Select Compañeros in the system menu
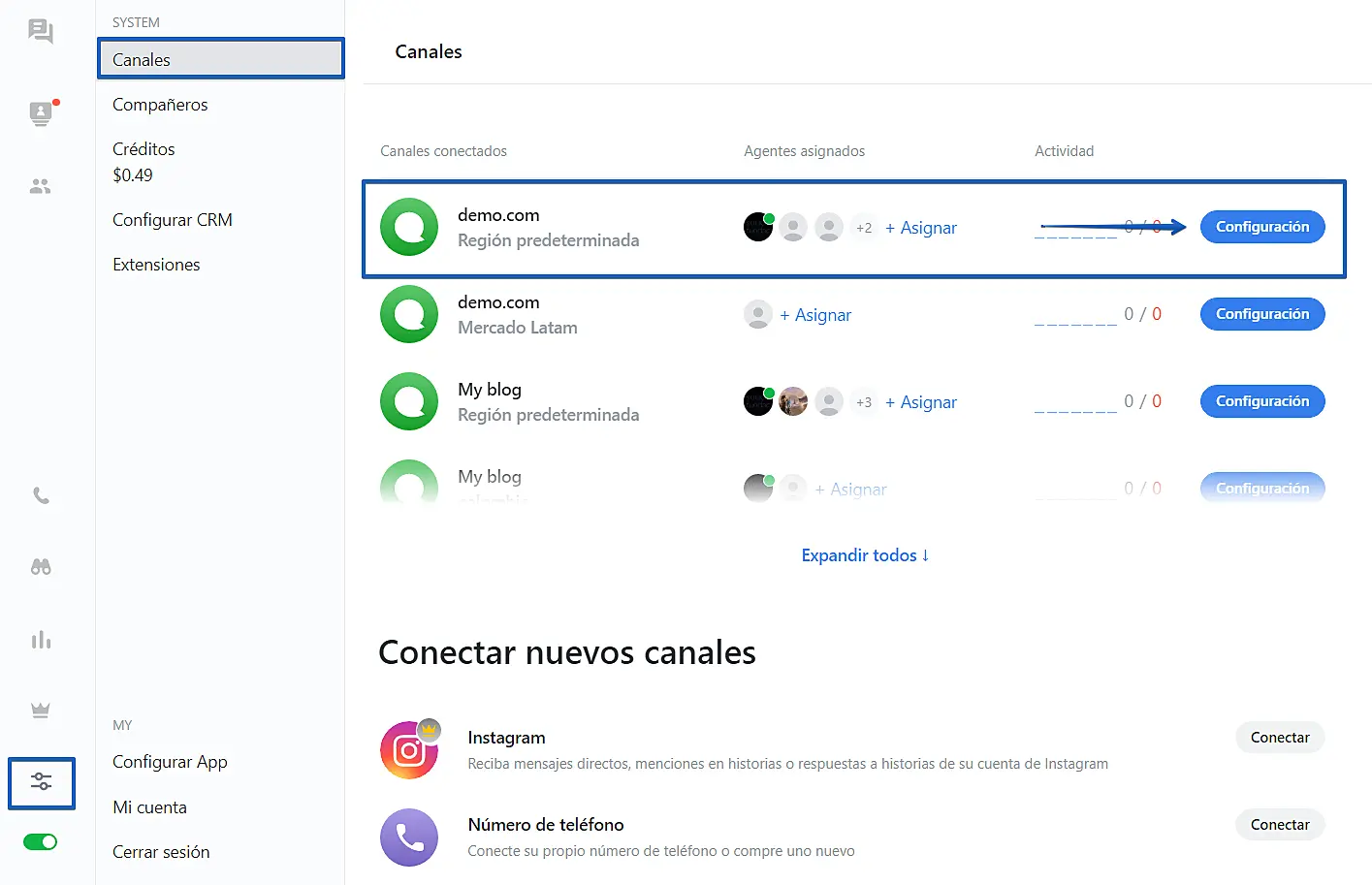The width and height of the screenshot is (1372, 885). pos(160,105)
